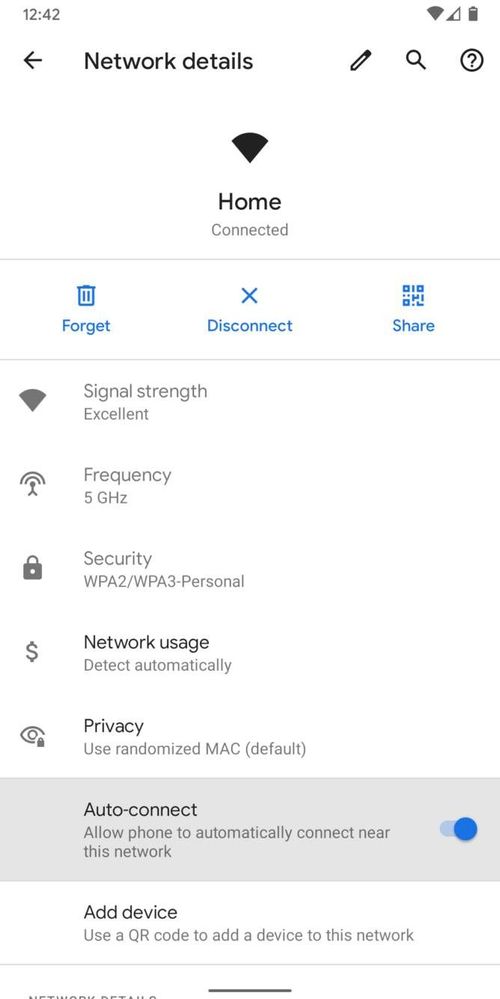This screenshot has height=999, width=500.
Task: Open Network usage setting options
Action: tap(250, 652)
